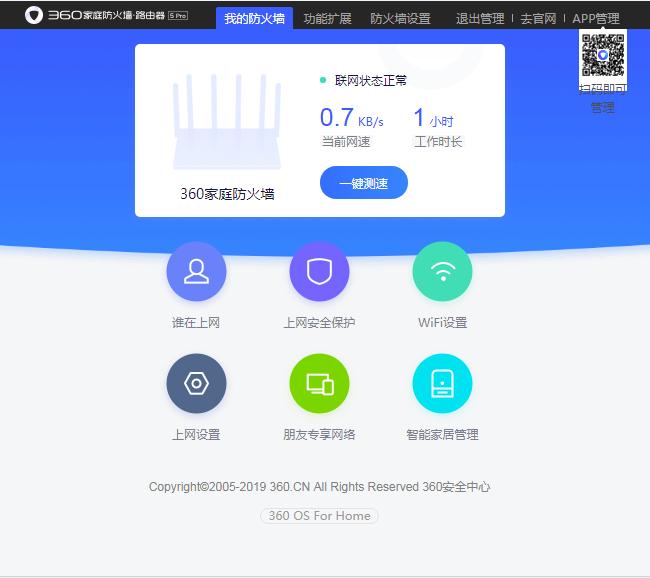Image resolution: width=650 pixels, height=578 pixels.
Task: Click the 工作时长 caption
Action: (x=438, y=142)
